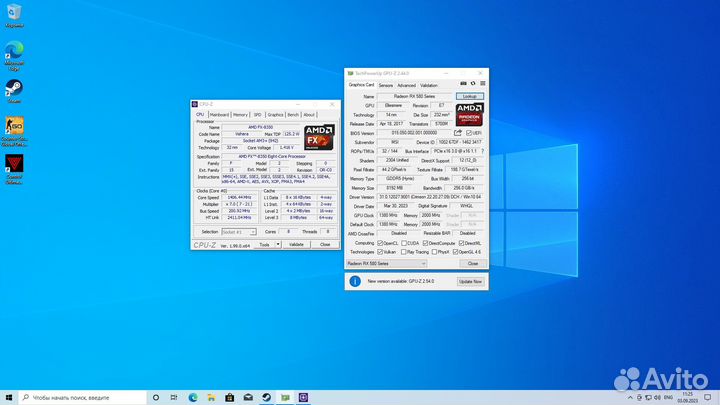Open the Steam desktop shortcut
Image resolution: width=720 pixels, height=405 pixels.
14,91
